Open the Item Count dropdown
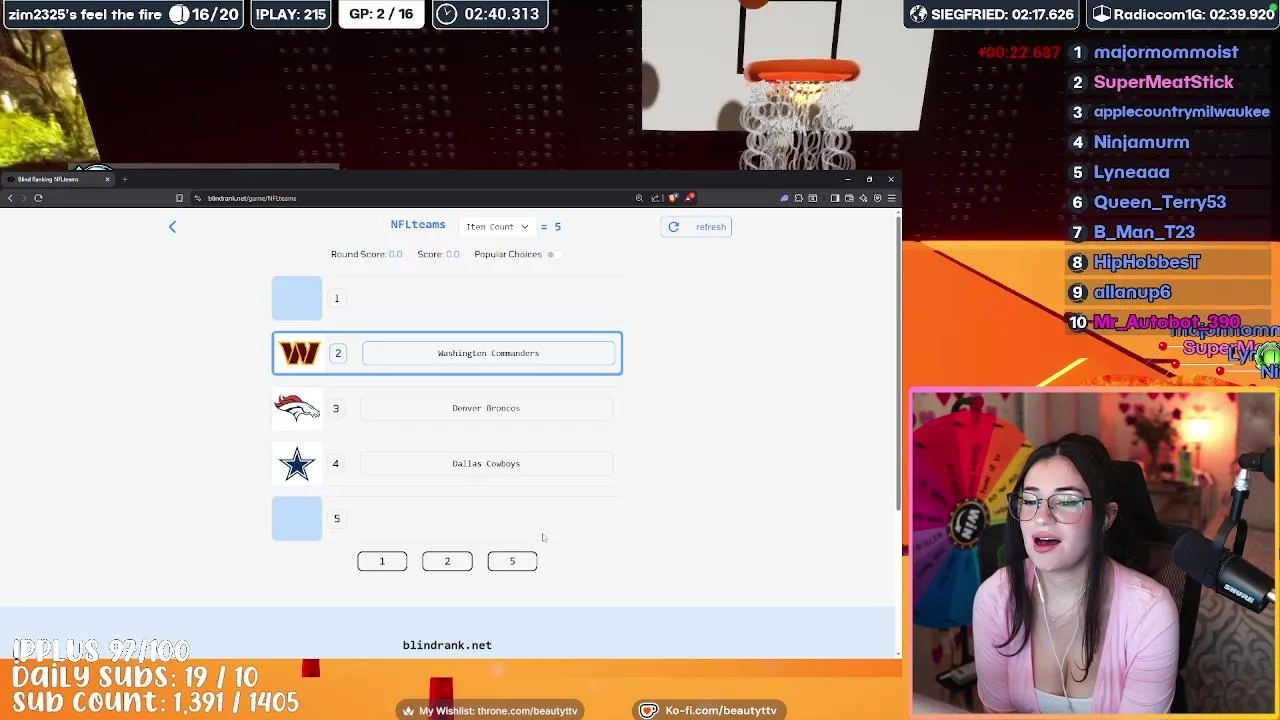This screenshot has width=1280, height=720. coord(497,227)
